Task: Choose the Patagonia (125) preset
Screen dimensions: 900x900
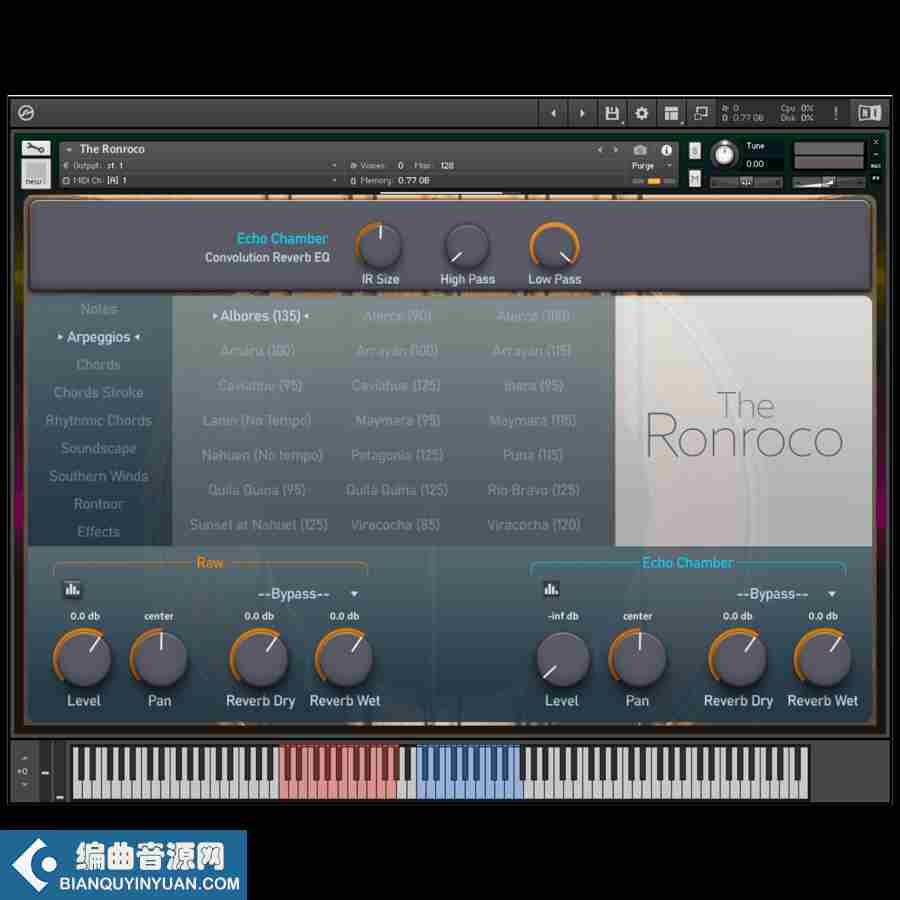Action: pos(397,455)
